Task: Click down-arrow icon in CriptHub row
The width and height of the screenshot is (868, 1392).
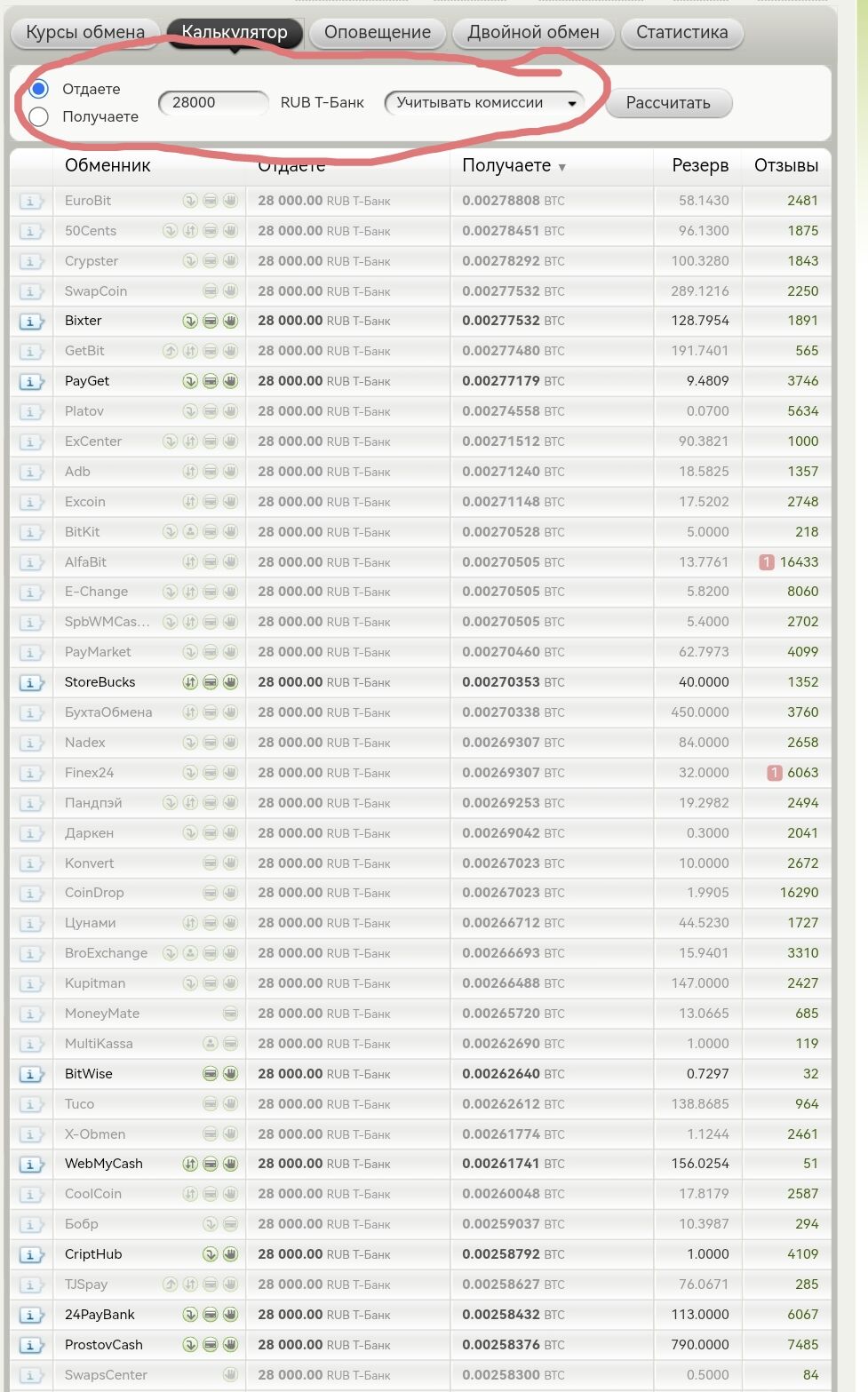Action: coord(211,1254)
